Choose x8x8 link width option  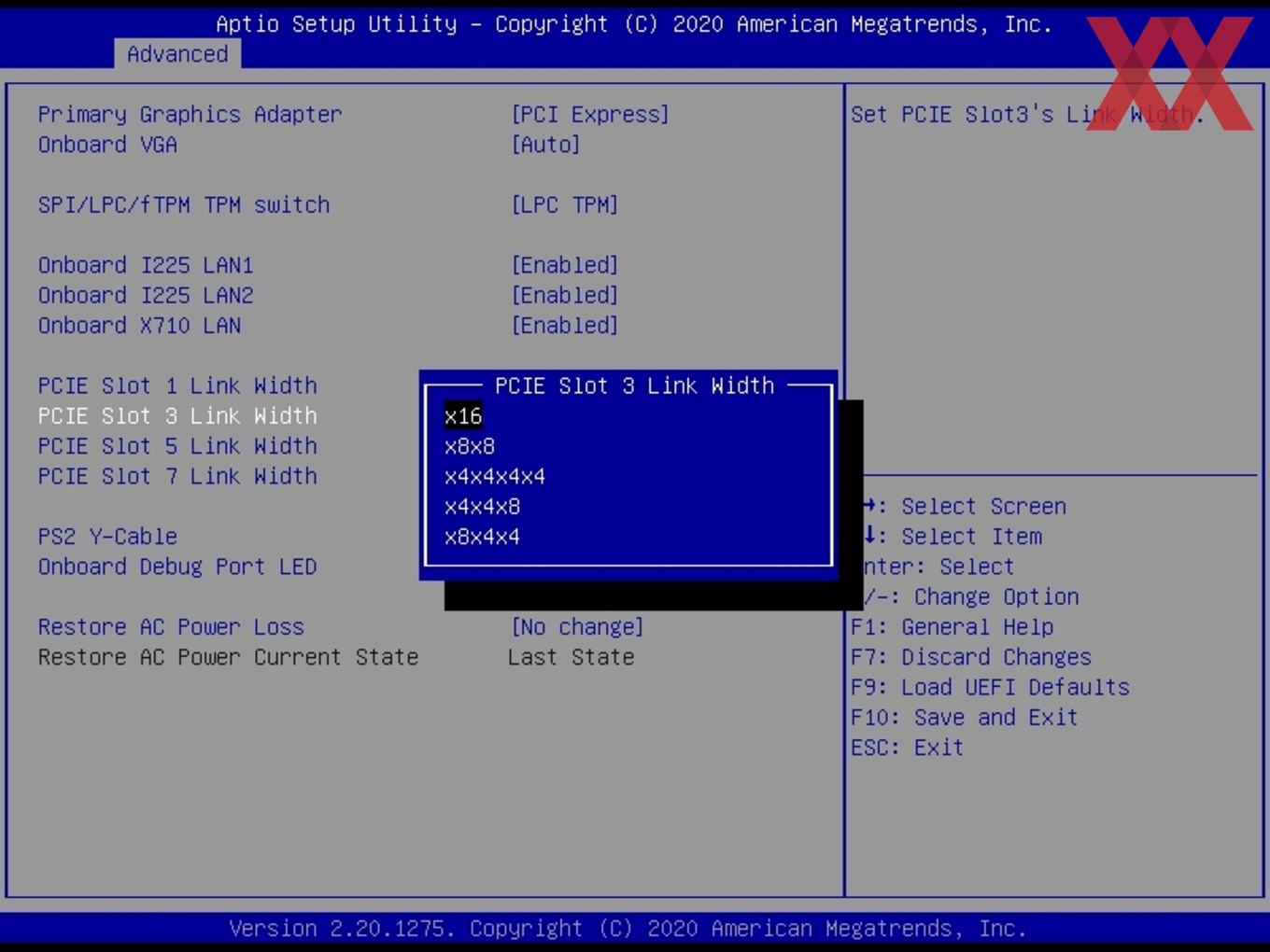470,446
